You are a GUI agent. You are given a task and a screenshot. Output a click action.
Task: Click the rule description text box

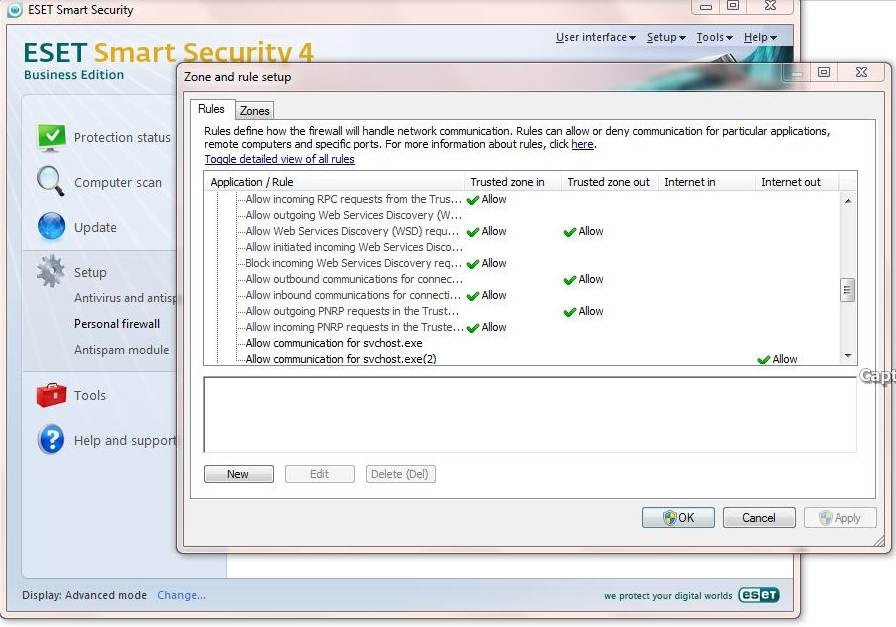pos(530,414)
